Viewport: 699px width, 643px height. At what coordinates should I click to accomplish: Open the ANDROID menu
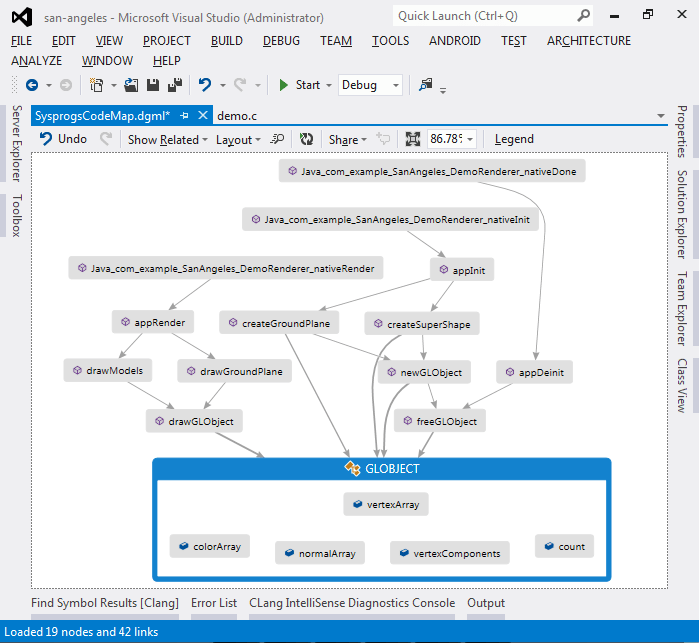pyautogui.click(x=455, y=41)
